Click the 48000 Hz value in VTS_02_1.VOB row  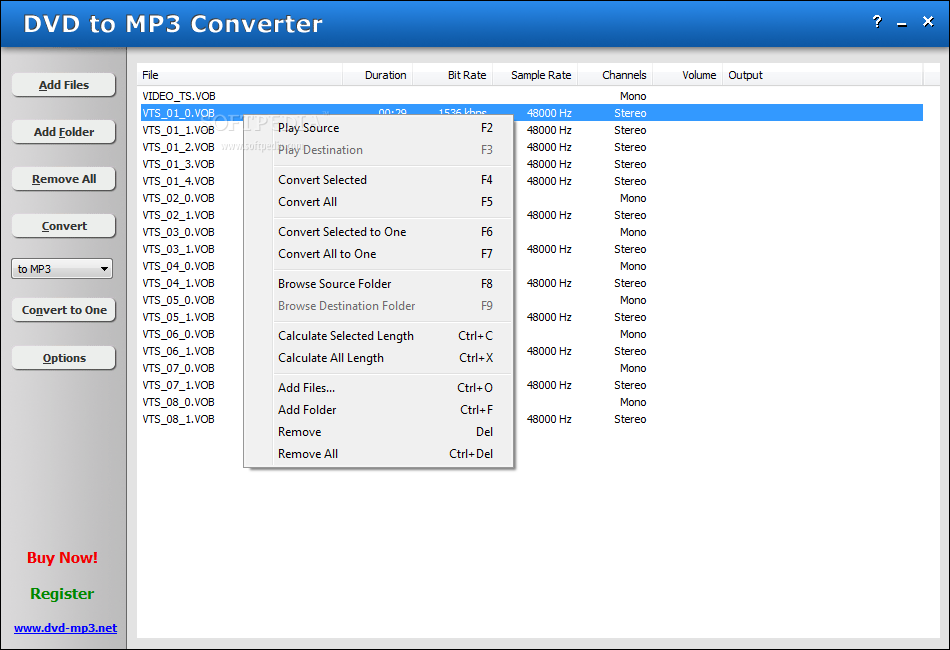click(x=549, y=214)
